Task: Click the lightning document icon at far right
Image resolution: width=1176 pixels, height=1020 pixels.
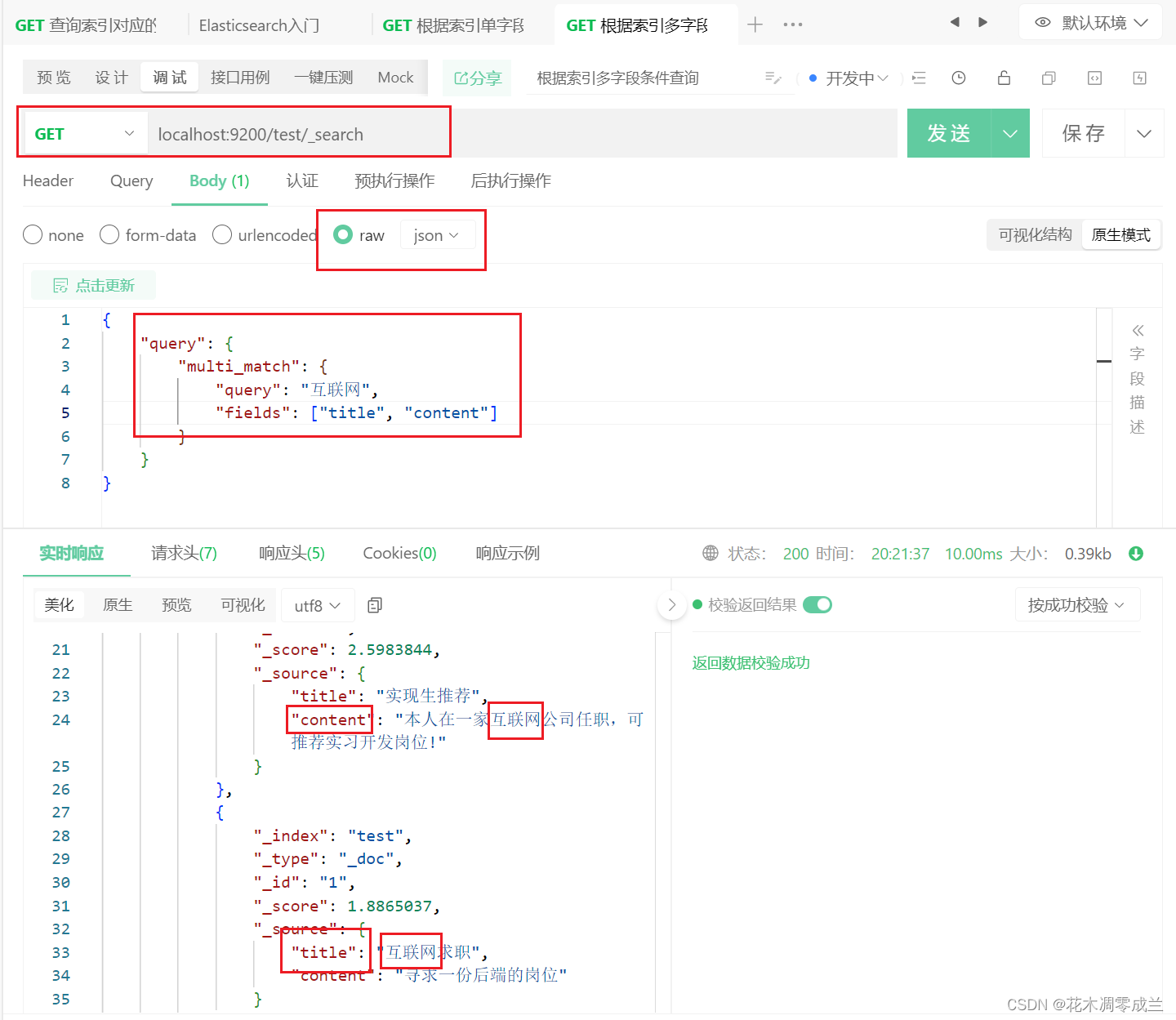Action: click(1140, 78)
